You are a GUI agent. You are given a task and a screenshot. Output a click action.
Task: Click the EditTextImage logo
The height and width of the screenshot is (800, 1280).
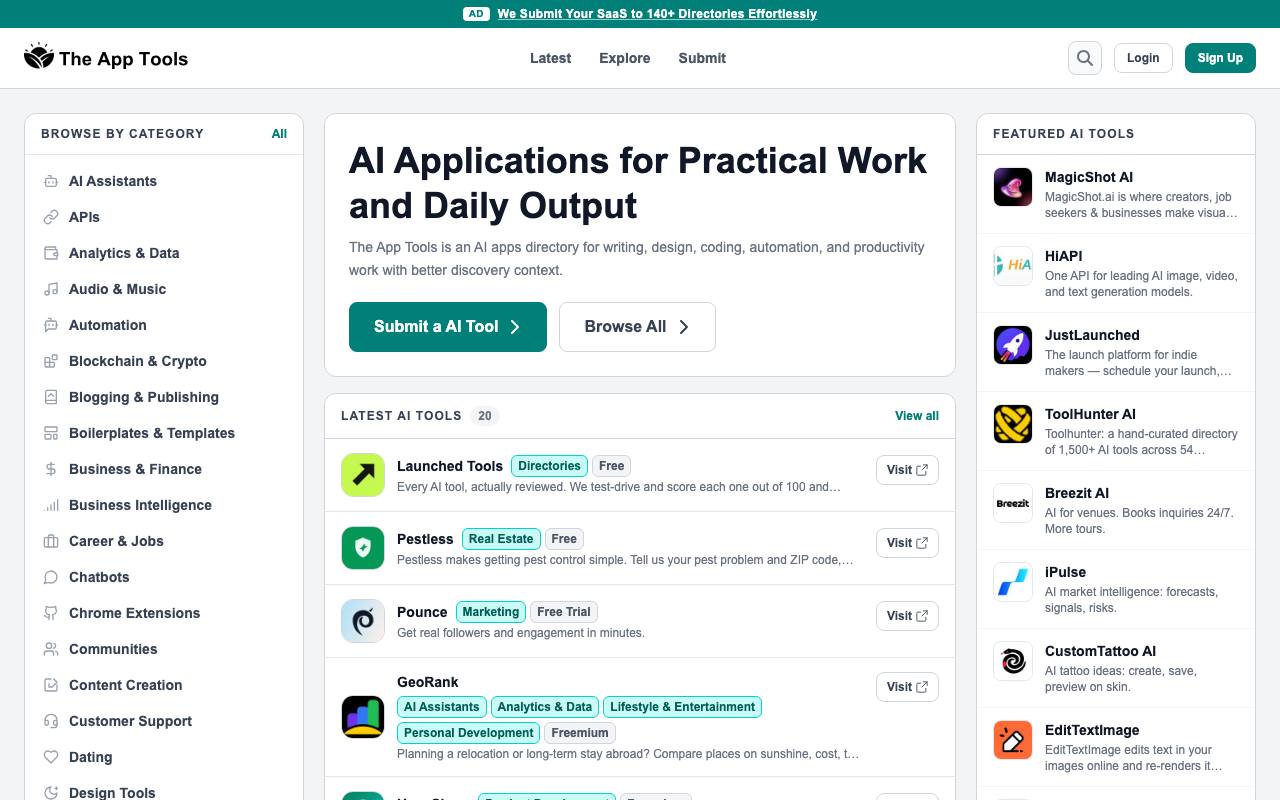(1013, 740)
